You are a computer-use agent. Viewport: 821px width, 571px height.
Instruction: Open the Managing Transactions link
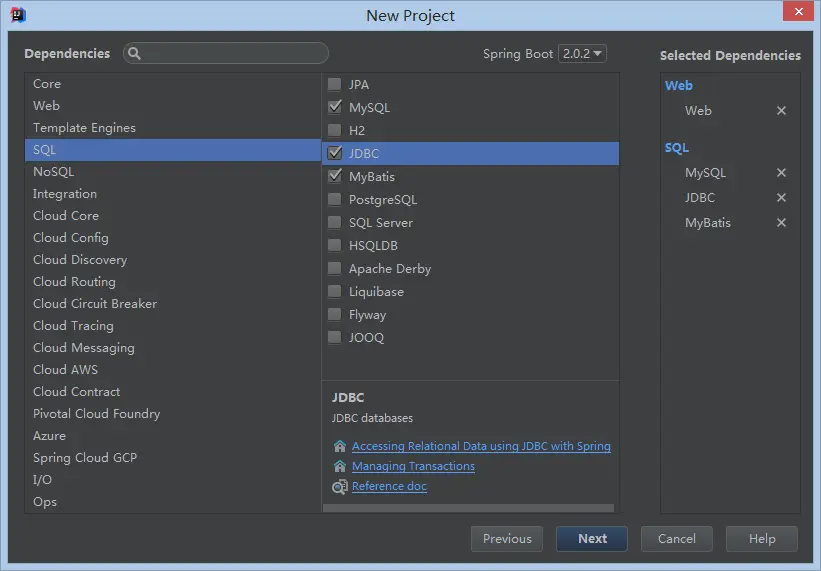click(x=413, y=466)
